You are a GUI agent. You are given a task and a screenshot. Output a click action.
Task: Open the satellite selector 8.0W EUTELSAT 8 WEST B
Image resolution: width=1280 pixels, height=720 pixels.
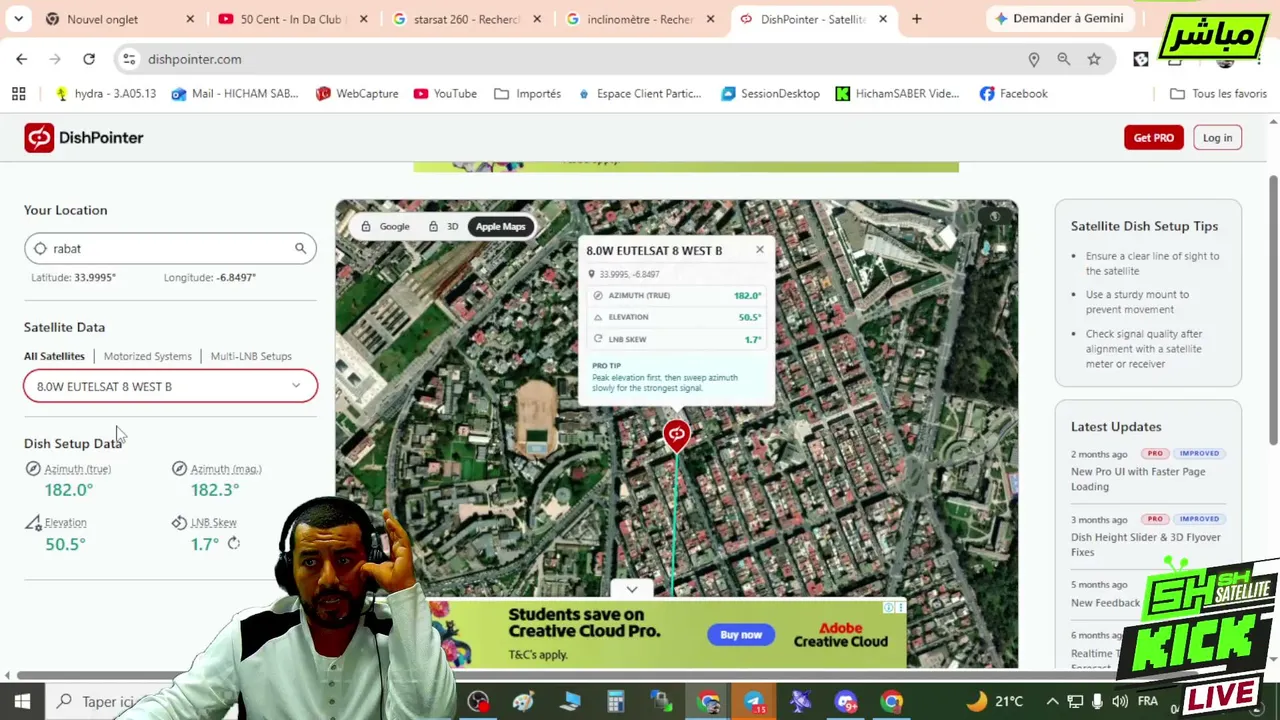coord(170,386)
